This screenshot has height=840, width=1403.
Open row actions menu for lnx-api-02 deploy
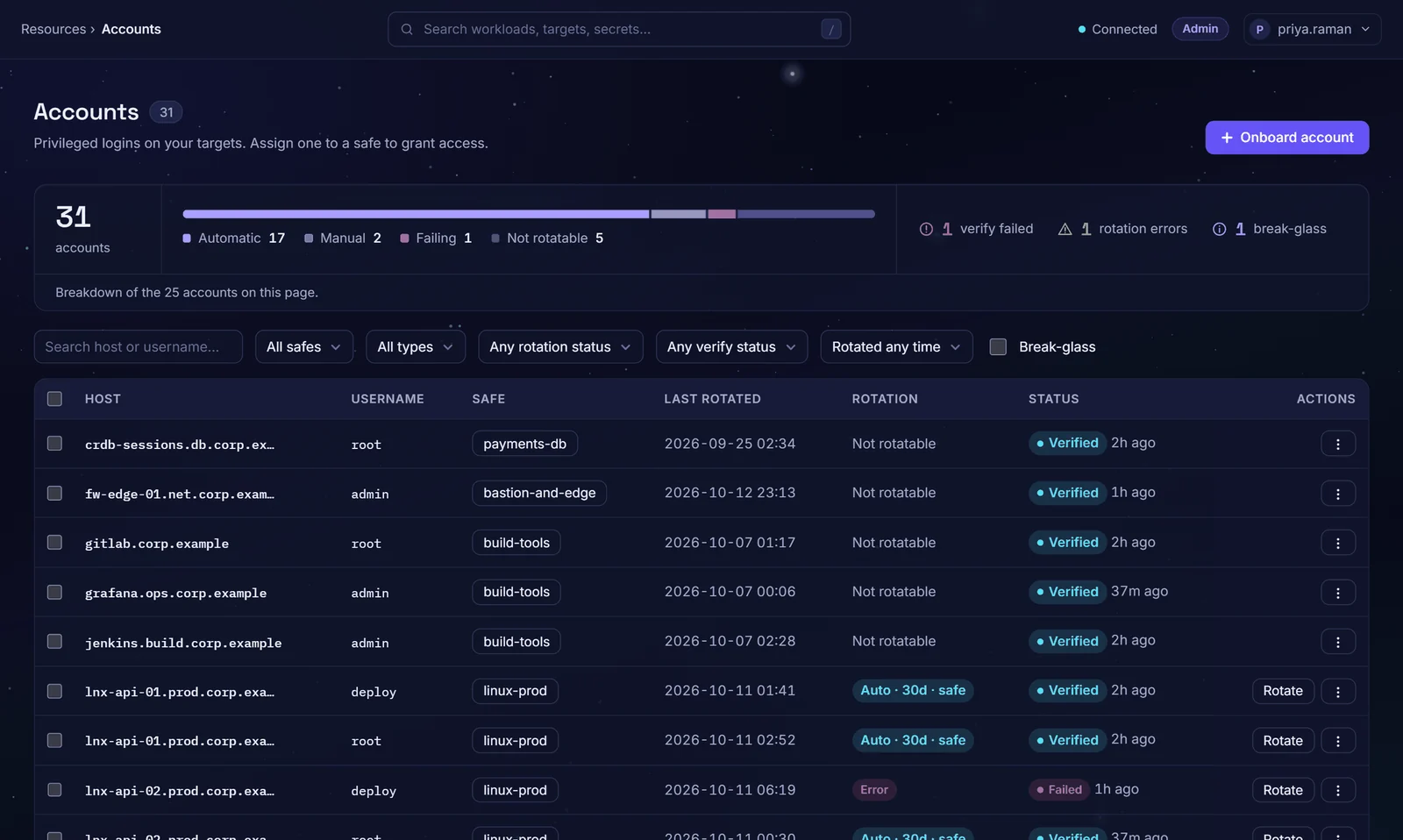[x=1338, y=790]
